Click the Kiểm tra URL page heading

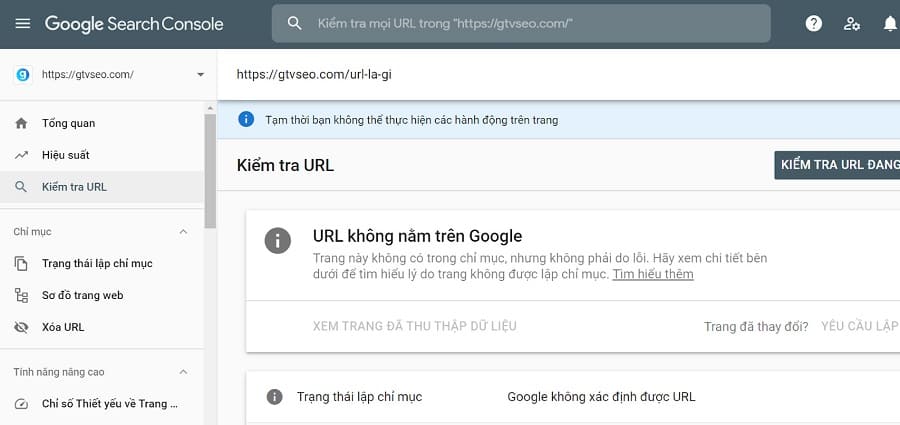285,165
